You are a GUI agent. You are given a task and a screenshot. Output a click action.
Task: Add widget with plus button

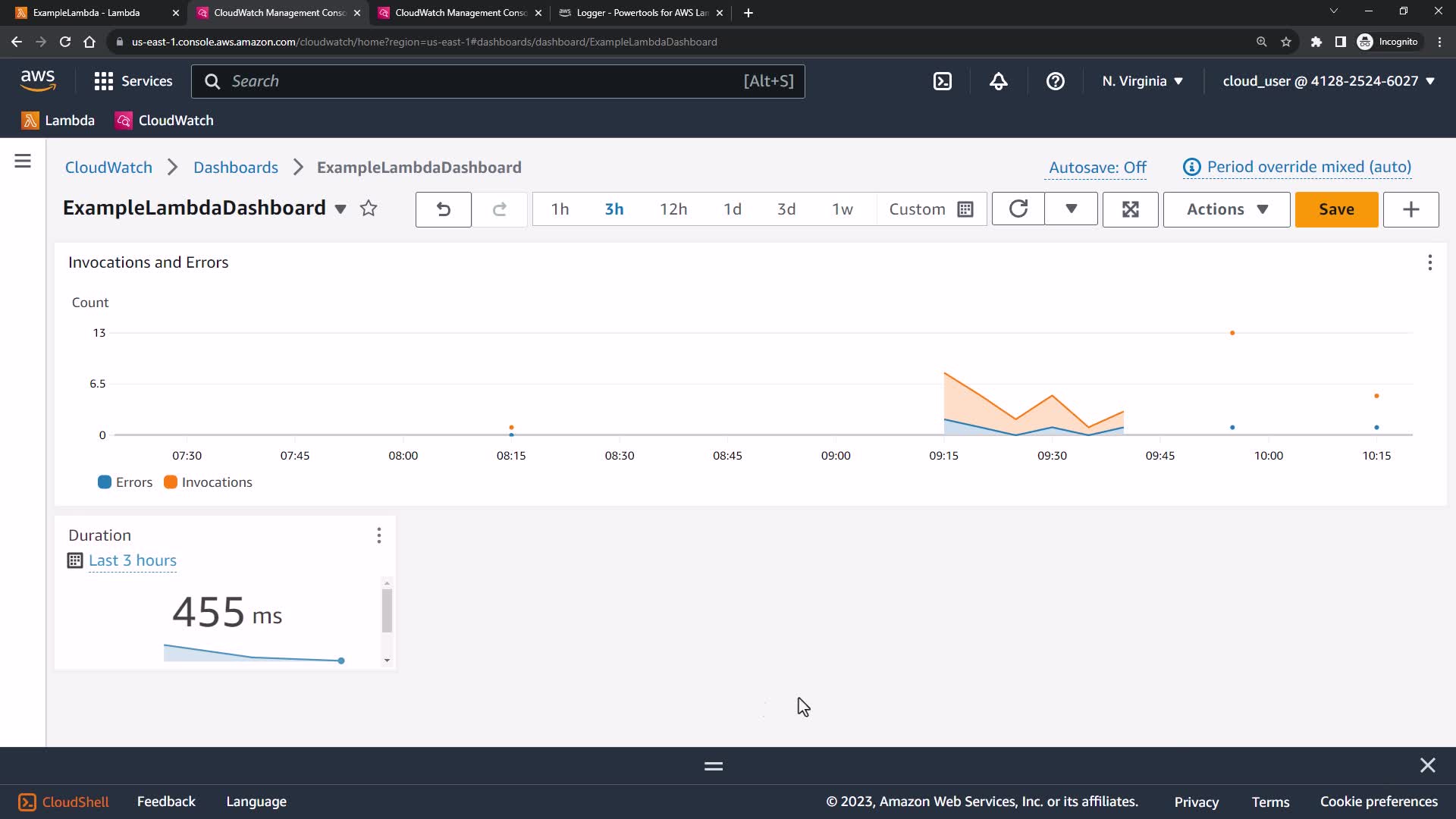click(x=1410, y=209)
